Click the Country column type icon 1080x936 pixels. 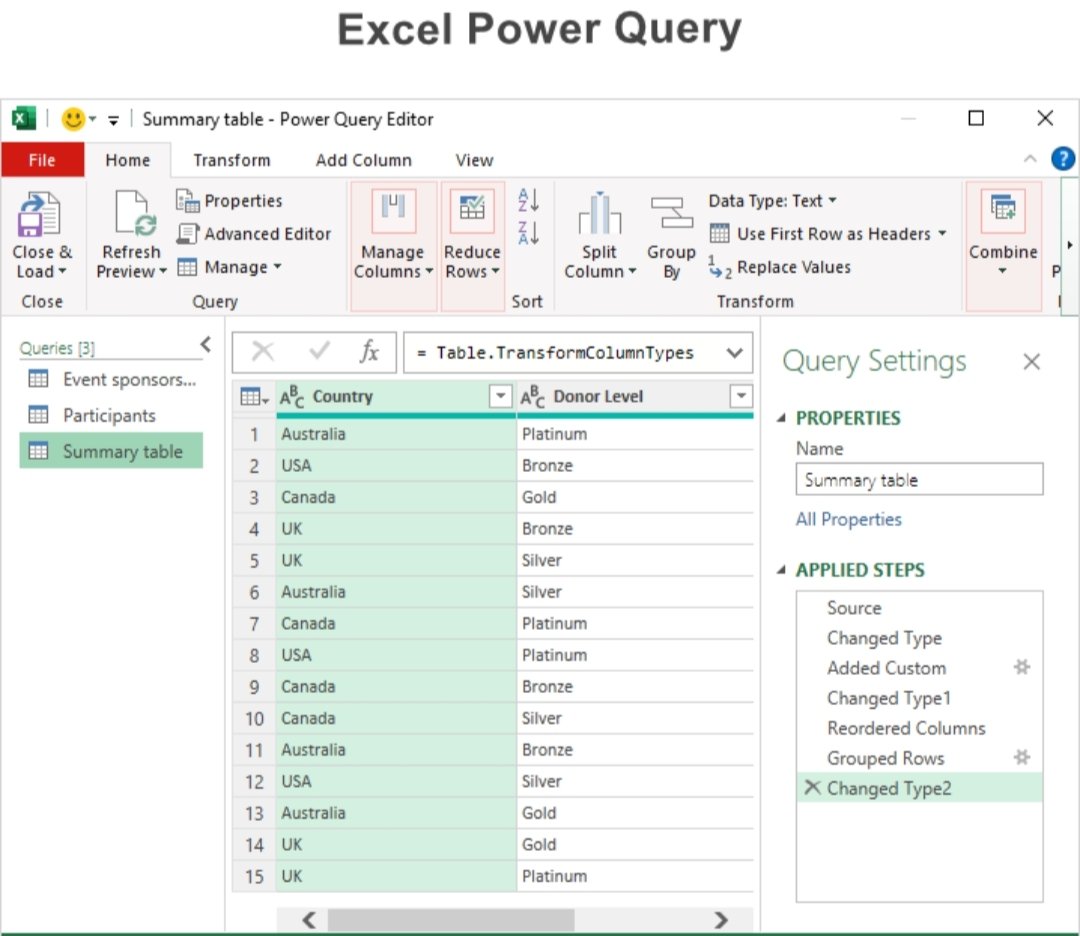click(292, 397)
